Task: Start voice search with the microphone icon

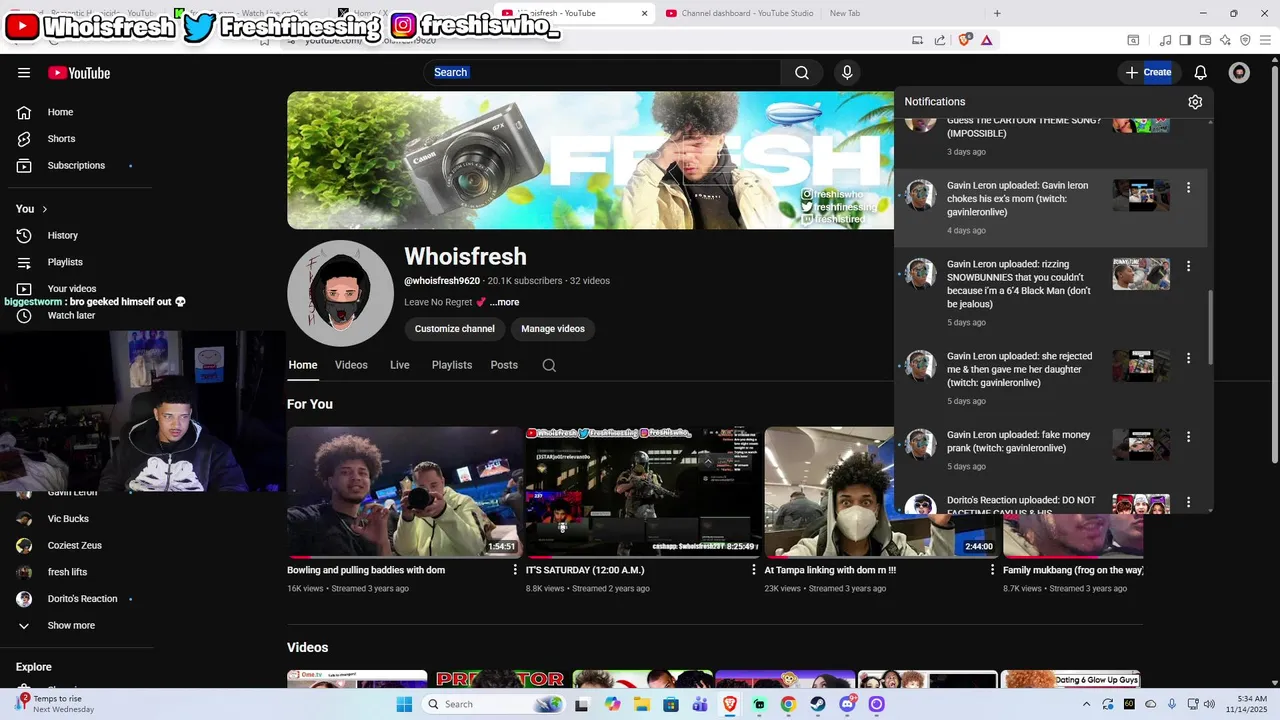Action: coord(847,73)
